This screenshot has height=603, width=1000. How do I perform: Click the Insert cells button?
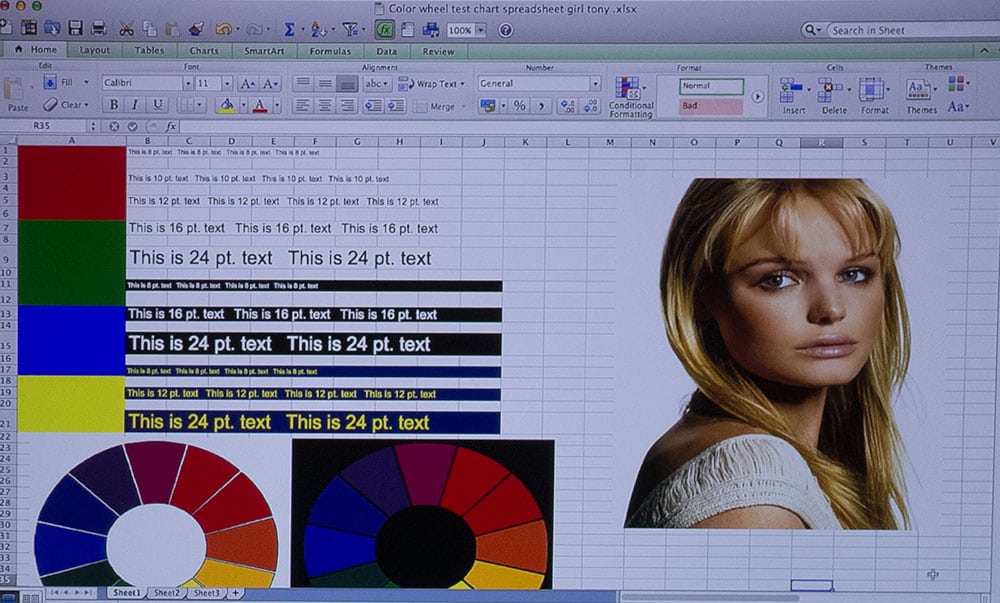pos(793,96)
